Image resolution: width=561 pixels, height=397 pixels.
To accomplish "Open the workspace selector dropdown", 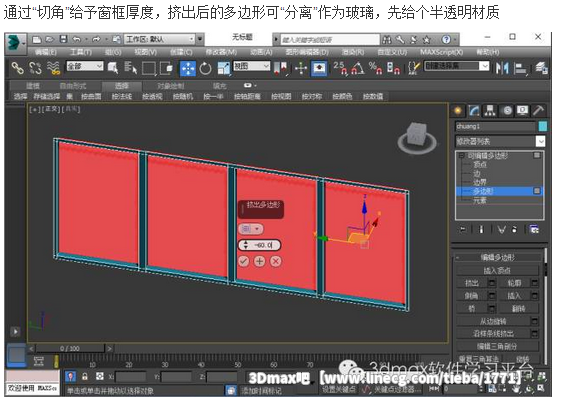I will [160, 39].
